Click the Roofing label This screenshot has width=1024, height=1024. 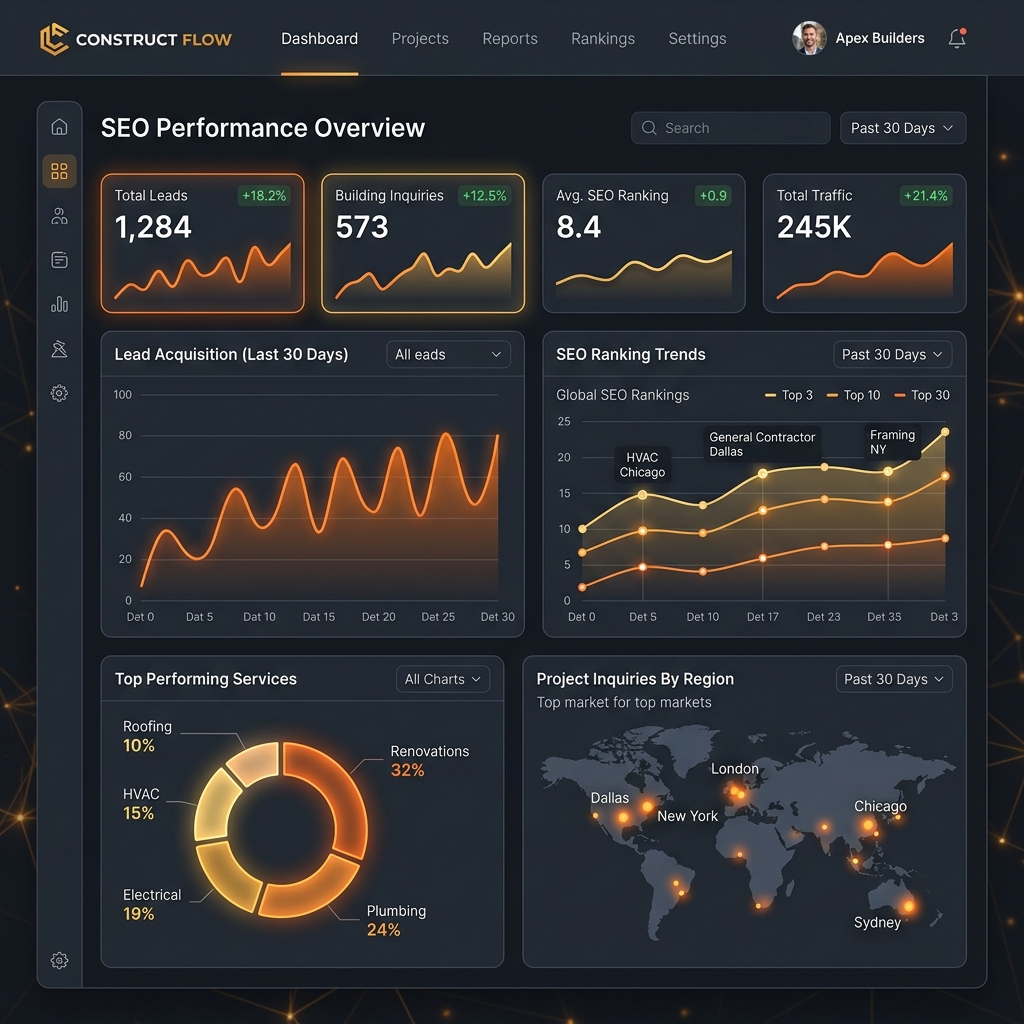(x=148, y=726)
